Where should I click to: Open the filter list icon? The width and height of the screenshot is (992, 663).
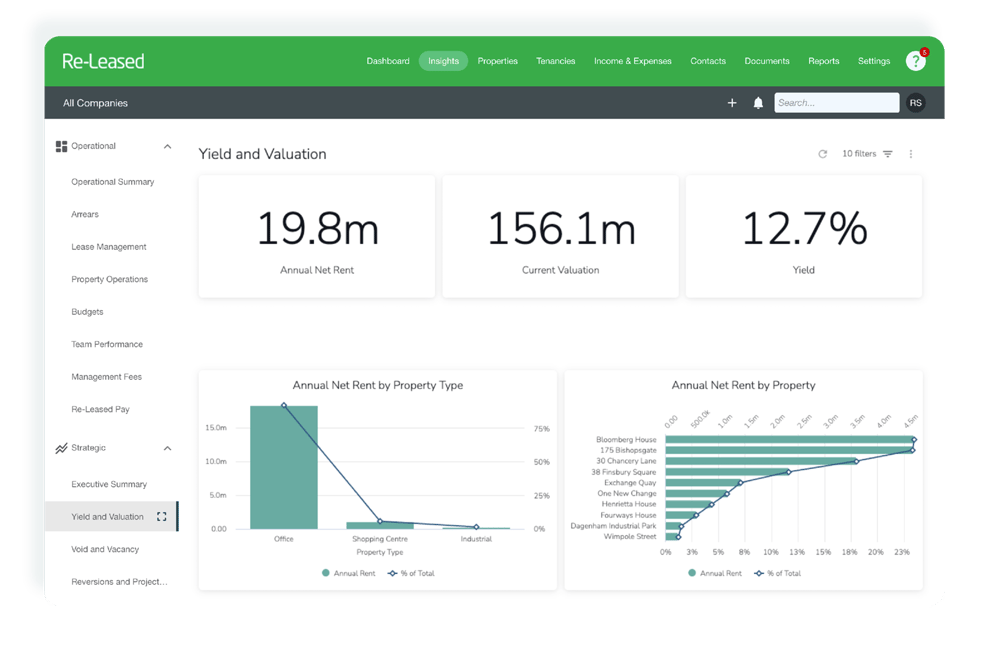pyautogui.click(x=887, y=154)
